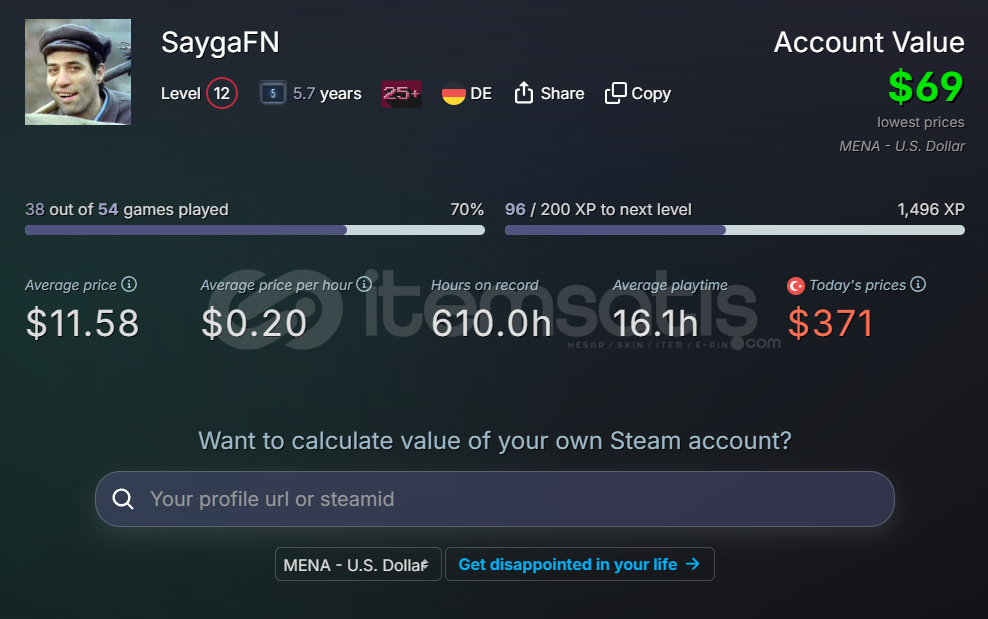
Task: Click the 25+ games collector badge
Action: (401, 93)
